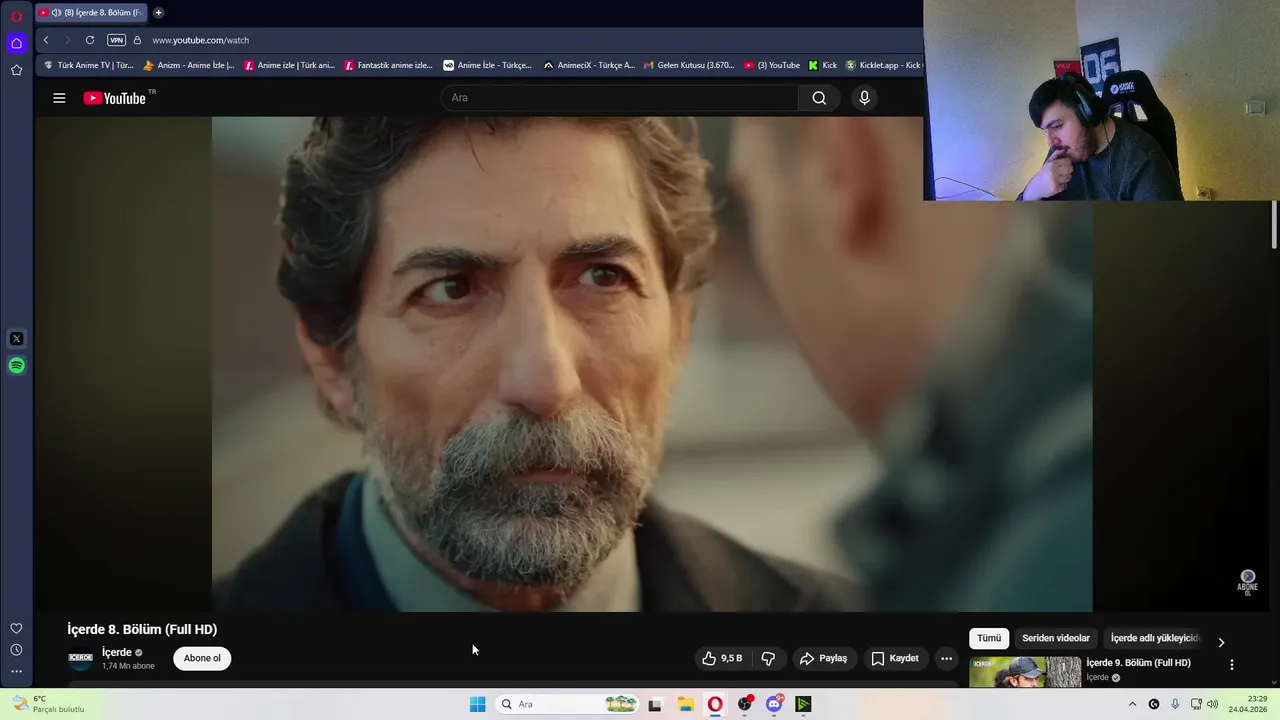Open 'AnimeciX - Türkçe A...' bookmark
The width and height of the screenshot is (1280, 720).
click(589, 65)
